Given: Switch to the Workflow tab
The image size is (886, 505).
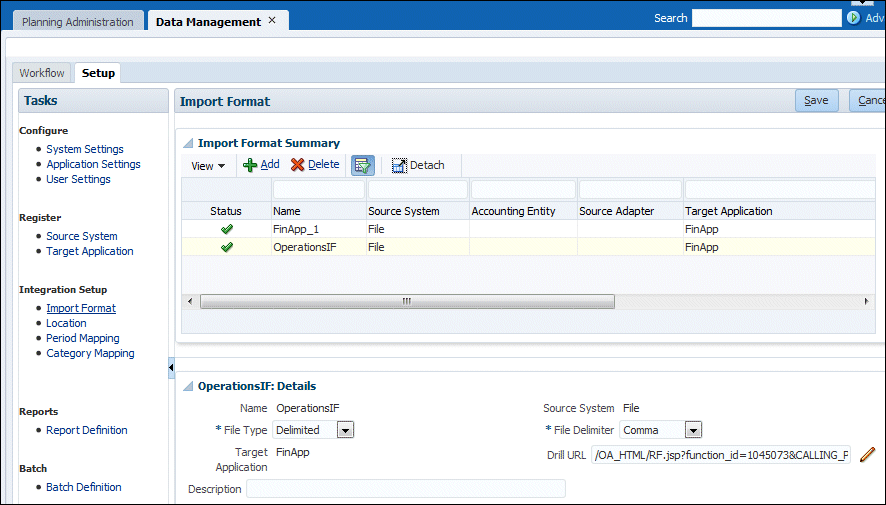Looking at the screenshot, I should [42, 73].
